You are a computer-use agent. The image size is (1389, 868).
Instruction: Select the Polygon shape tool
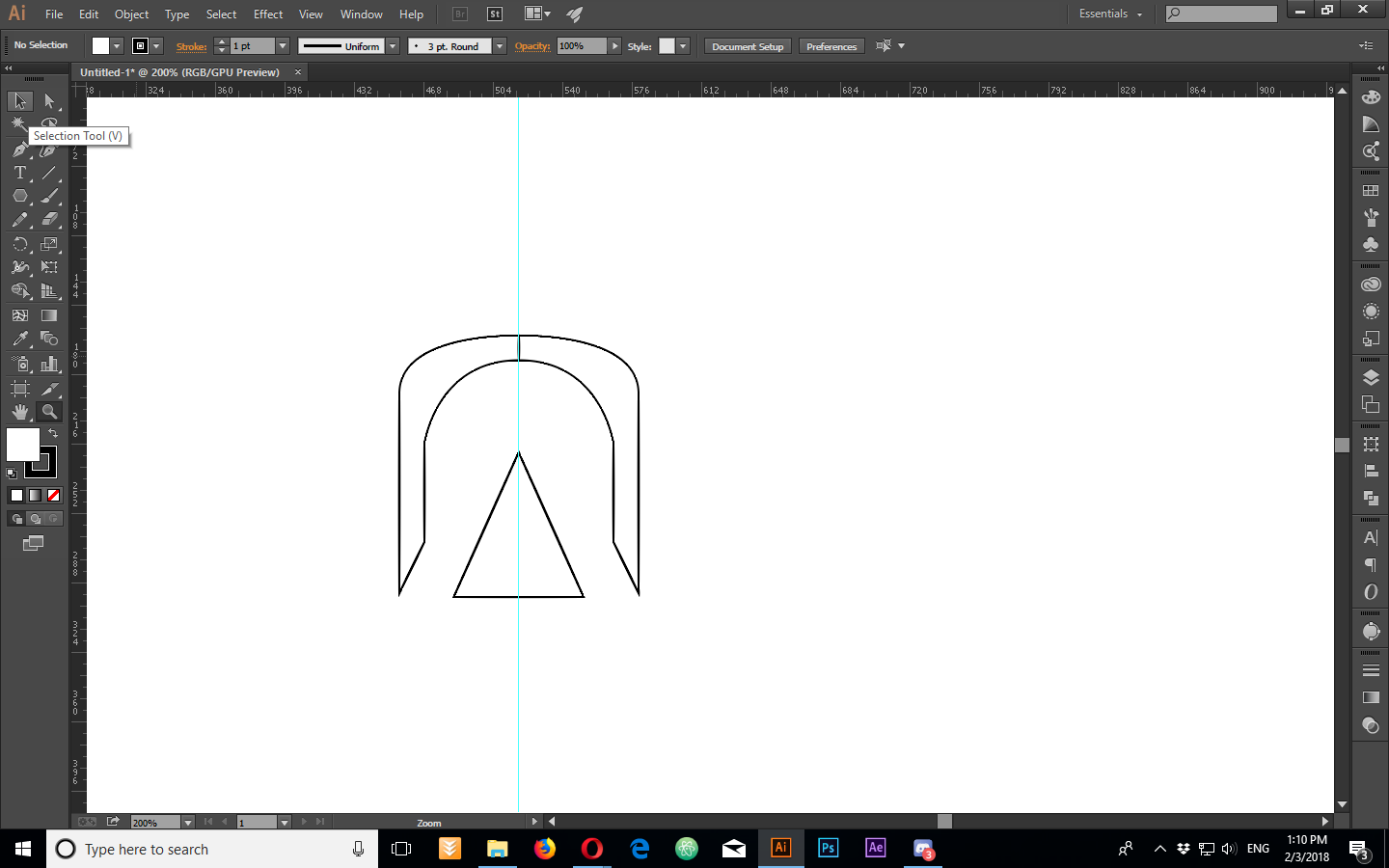20,196
